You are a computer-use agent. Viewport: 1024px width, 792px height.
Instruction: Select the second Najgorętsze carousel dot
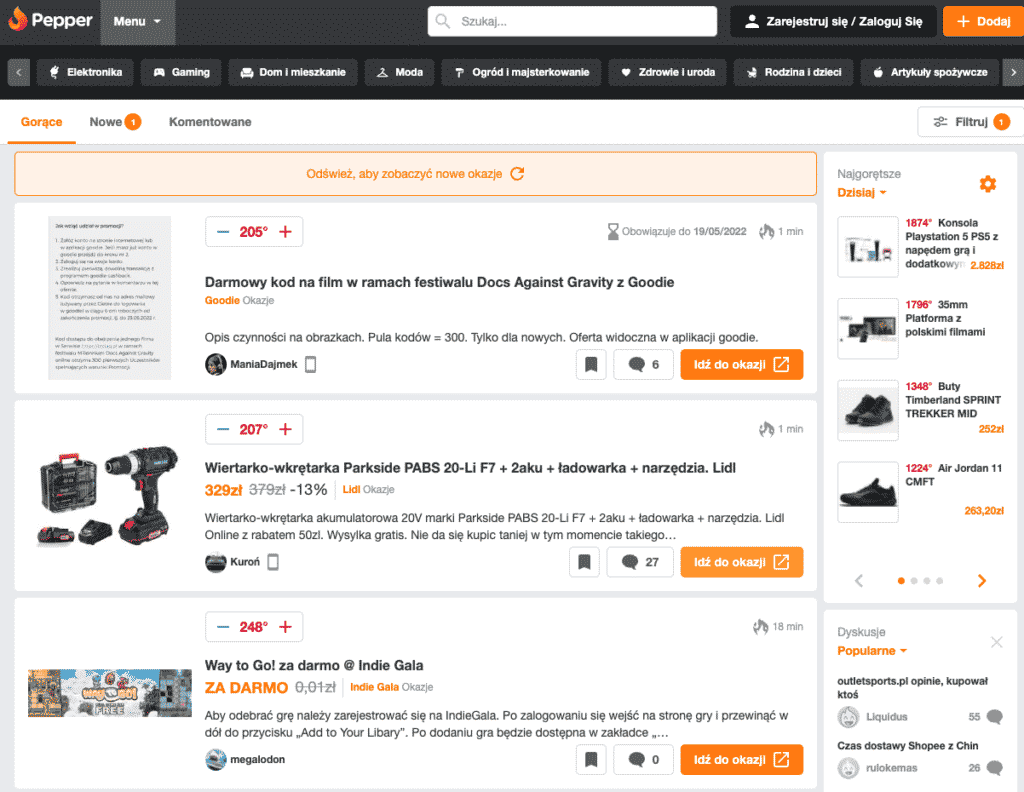pyautogui.click(x=914, y=580)
